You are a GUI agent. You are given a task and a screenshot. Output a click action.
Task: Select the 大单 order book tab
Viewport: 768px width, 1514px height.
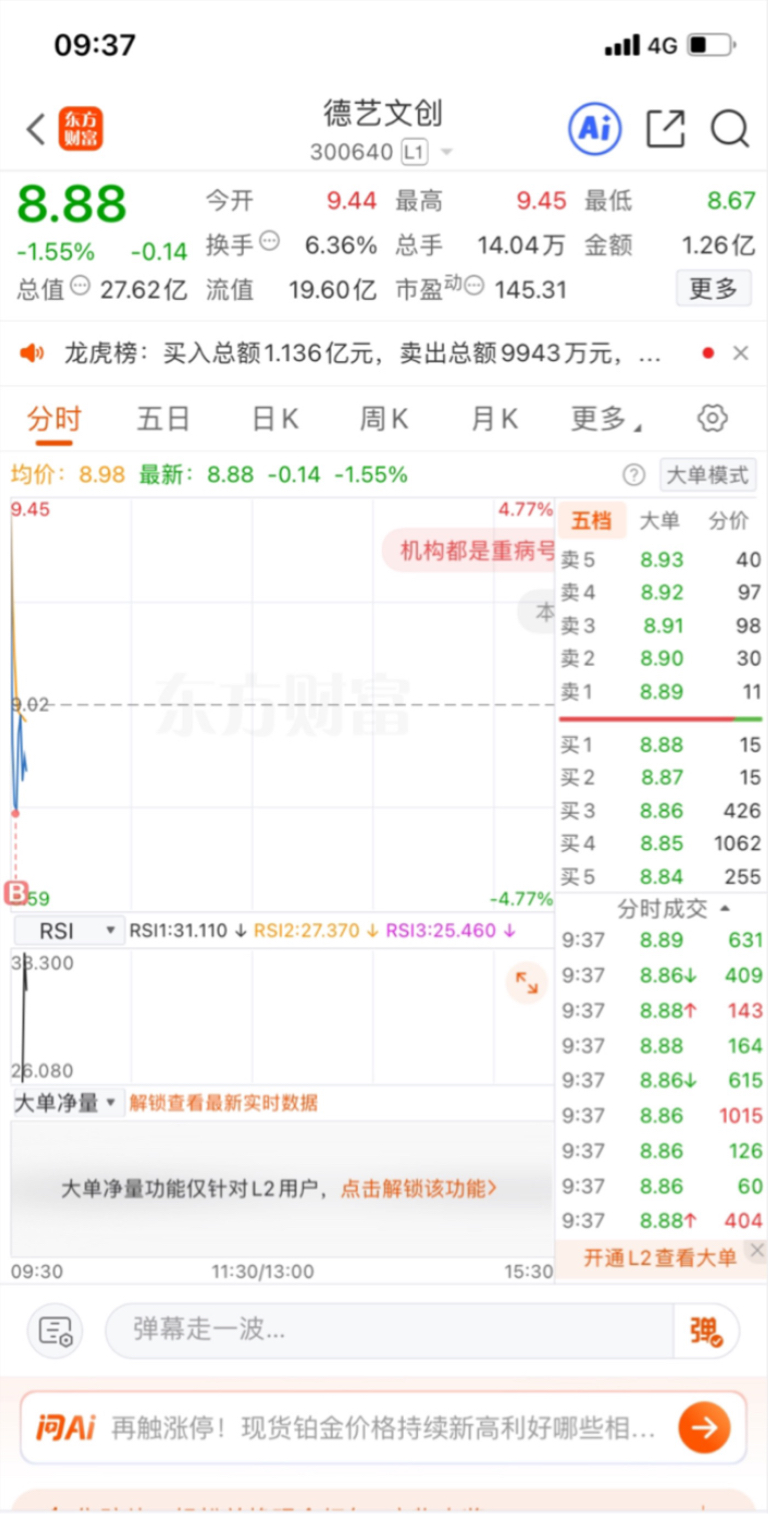pos(659,520)
